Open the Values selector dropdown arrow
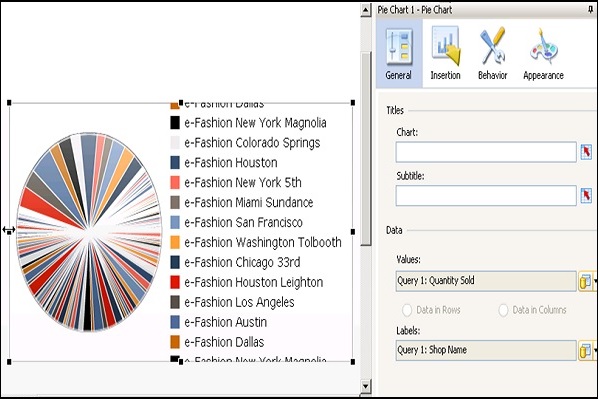This screenshot has height=399, width=600. click(x=595, y=282)
